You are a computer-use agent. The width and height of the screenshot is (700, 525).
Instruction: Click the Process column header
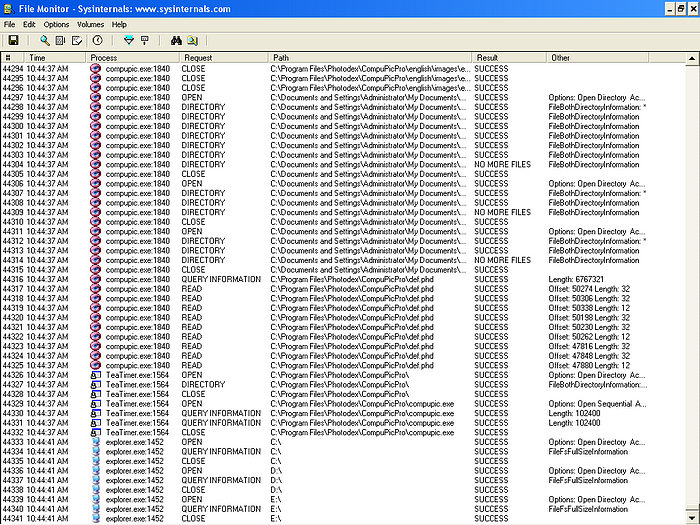(x=132, y=58)
